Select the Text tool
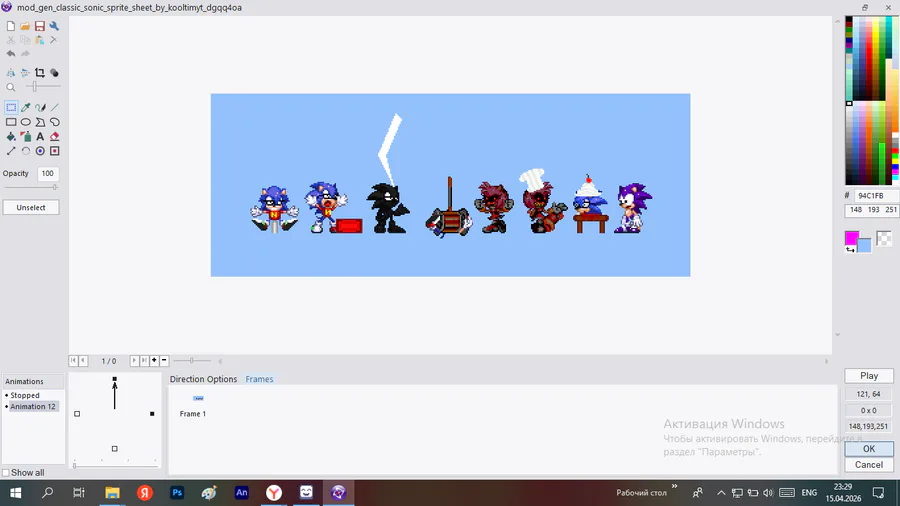This screenshot has height=506, width=900. [40, 137]
